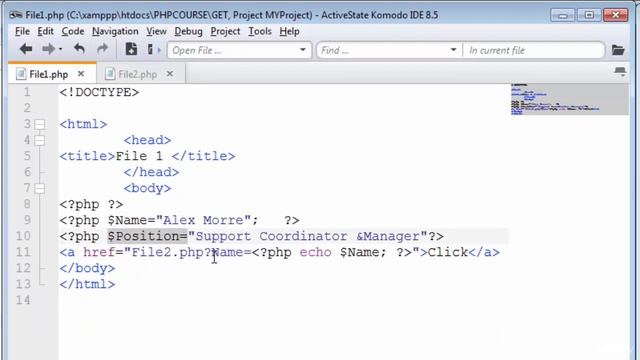Go back with the left arrow icon

26,49
